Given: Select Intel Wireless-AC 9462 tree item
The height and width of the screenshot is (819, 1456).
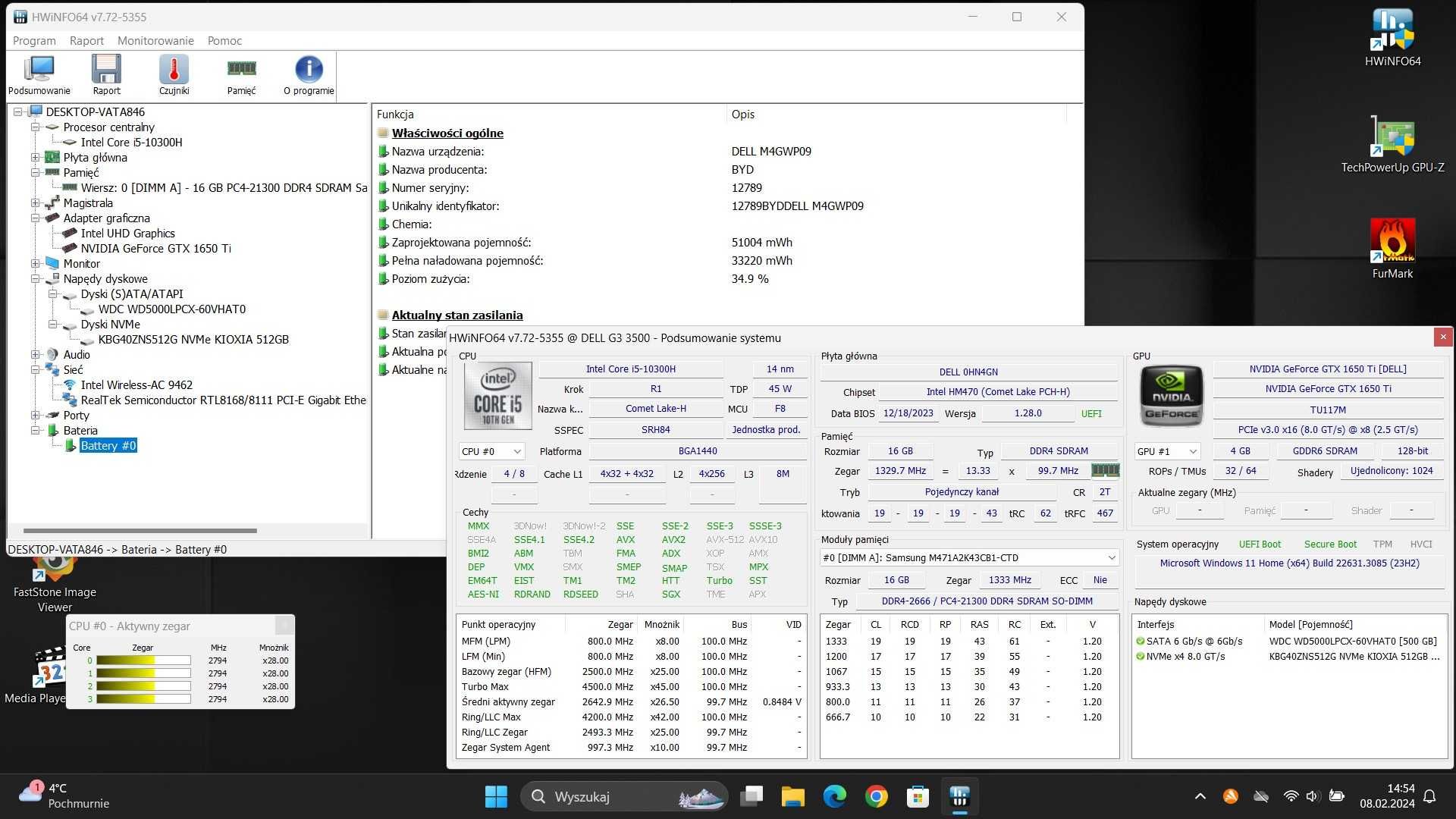Looking at the screenshot, I should point(136,384).
